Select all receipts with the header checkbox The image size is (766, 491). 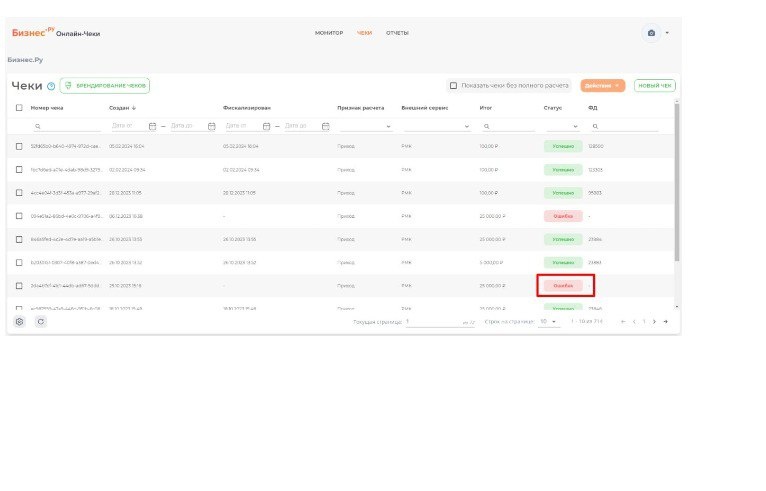coord(19,108)
